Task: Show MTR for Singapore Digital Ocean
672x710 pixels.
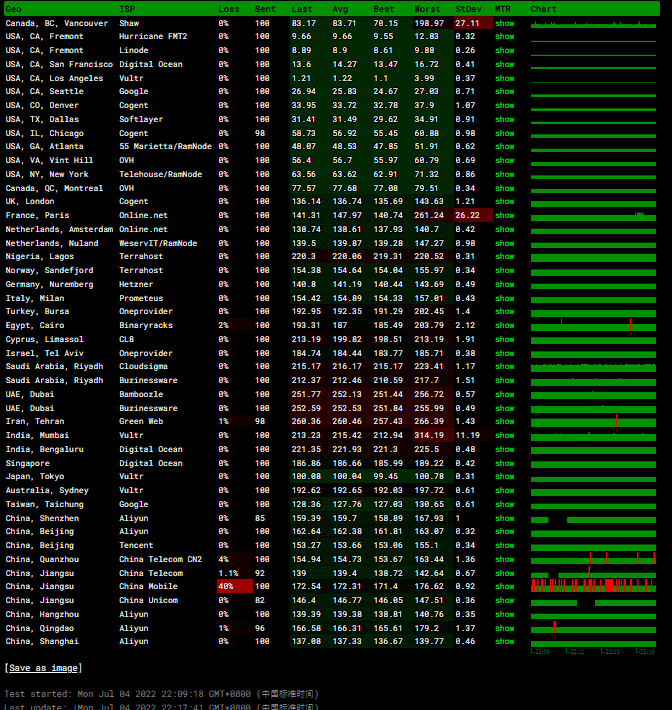Action: tap(504, 464)
